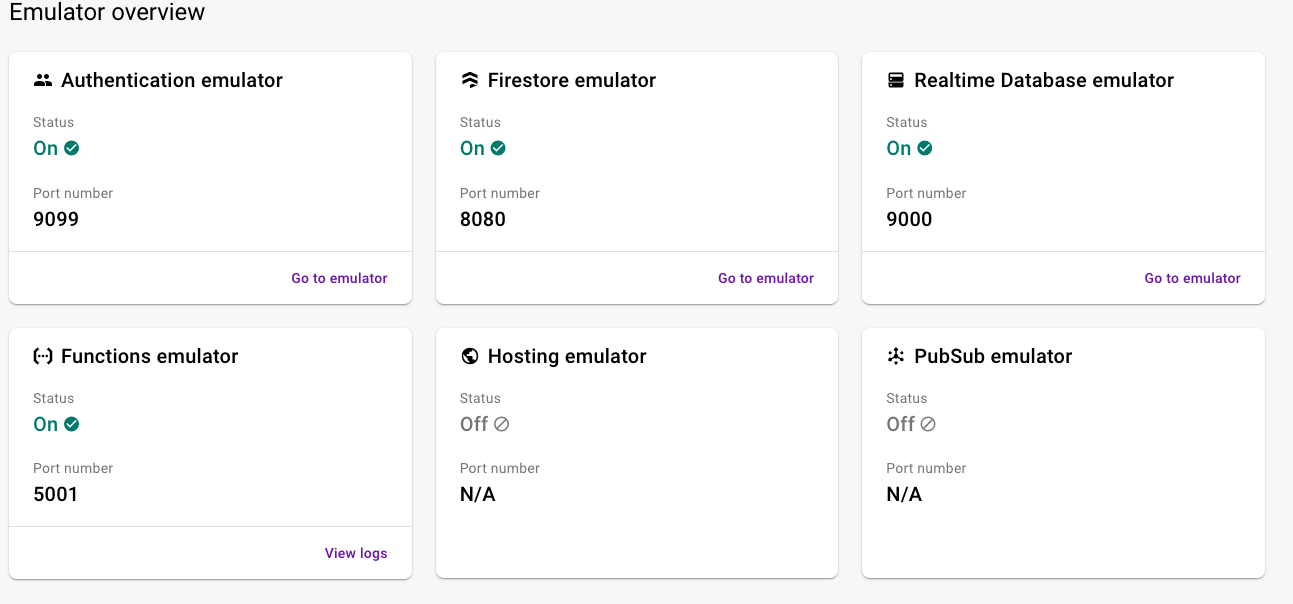The height and width of the screenshot is (604, 1293).
Task: Go to the Realtime Database emulator
Action: (x=1192, y=278)
